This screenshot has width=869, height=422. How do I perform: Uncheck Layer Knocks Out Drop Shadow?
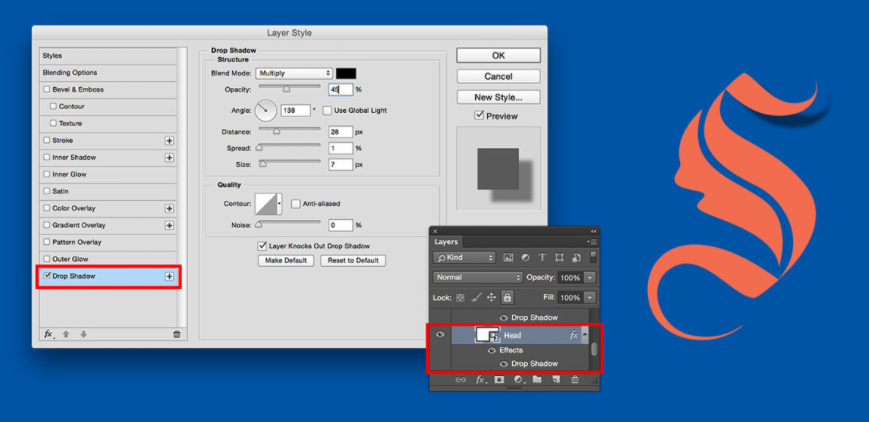tap(262, 246)
